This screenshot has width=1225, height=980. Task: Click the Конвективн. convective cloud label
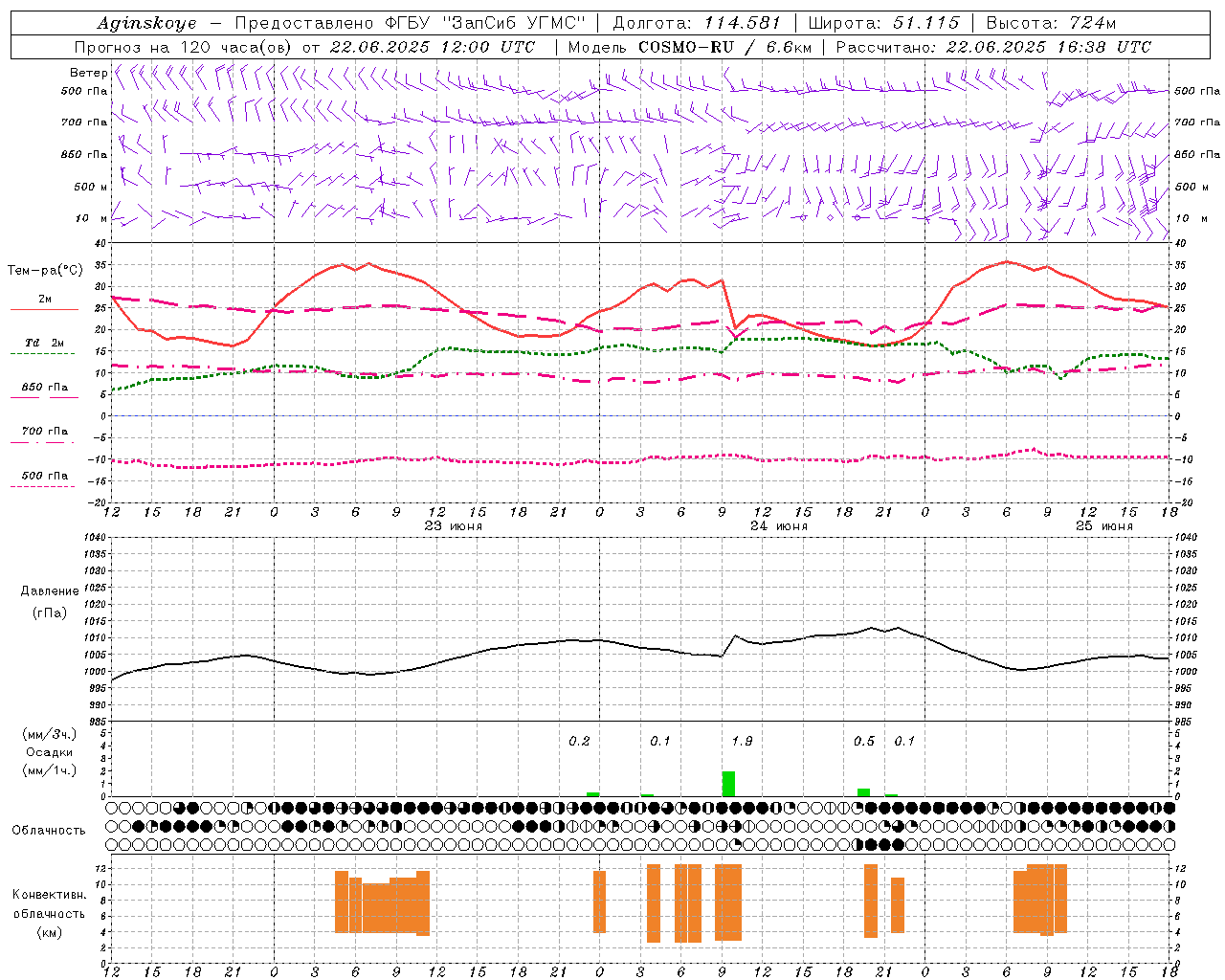(49, 895)
